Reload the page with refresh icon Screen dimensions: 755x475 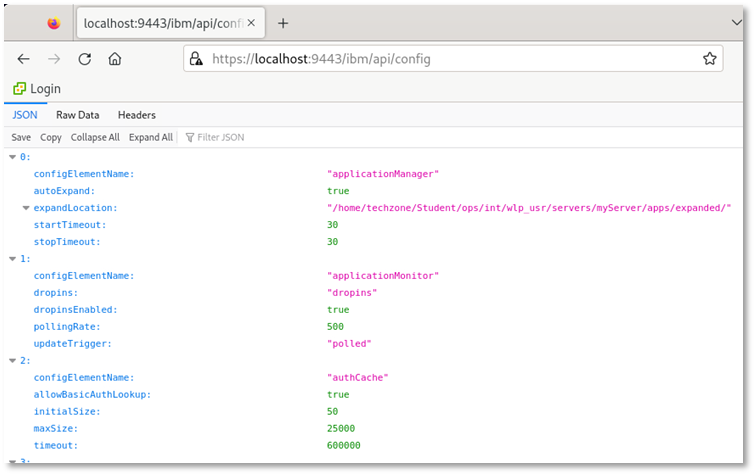point(85,59)
